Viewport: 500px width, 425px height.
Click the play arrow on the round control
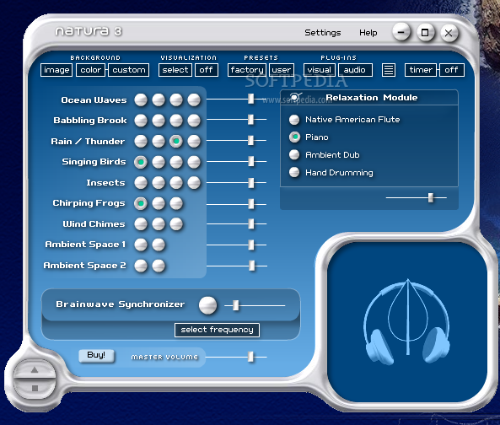pos(35,370)
